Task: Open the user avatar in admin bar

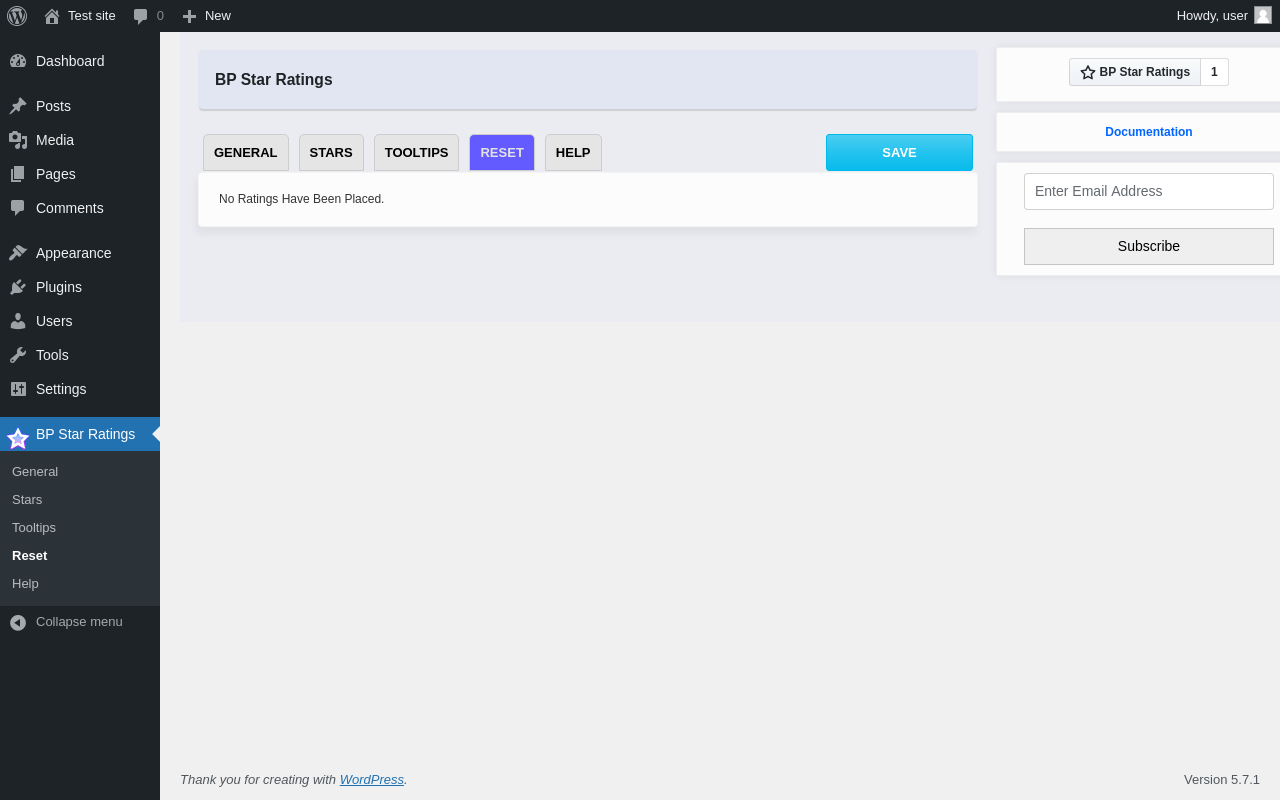Action: 1263,15
